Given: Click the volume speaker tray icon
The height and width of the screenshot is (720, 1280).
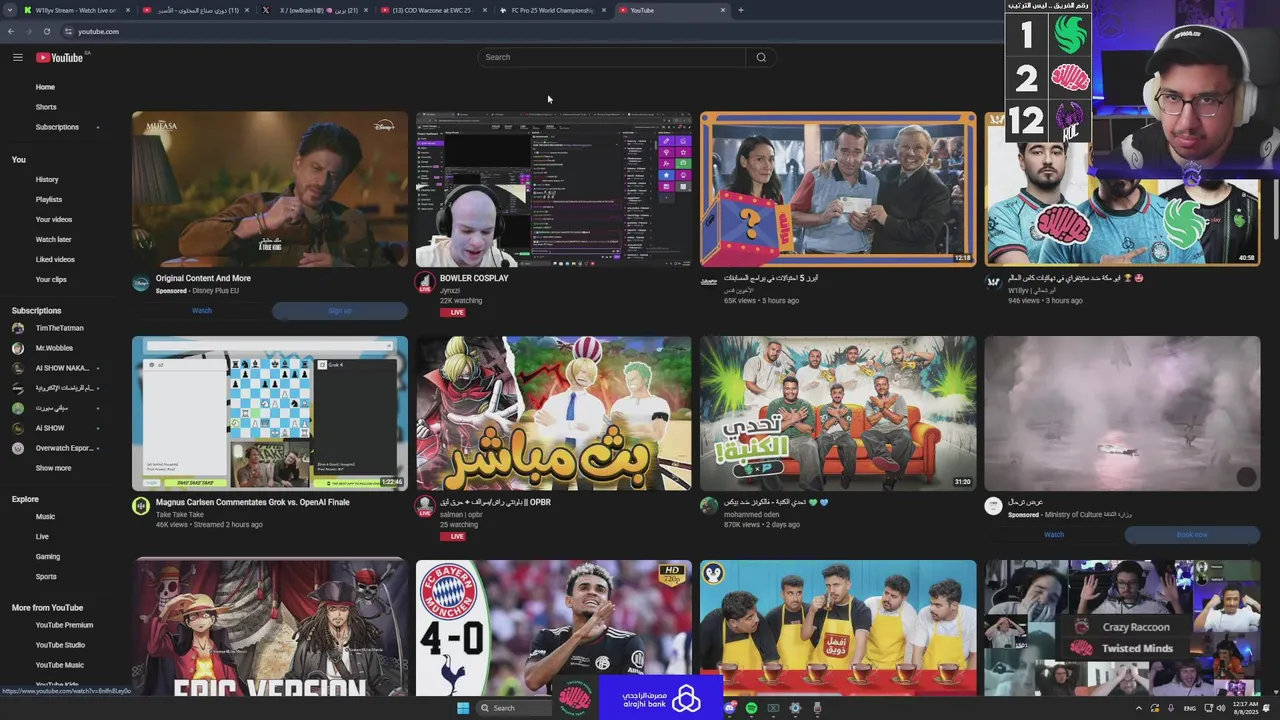Looking at the screenshot, I should click(x=1221, y=708).
